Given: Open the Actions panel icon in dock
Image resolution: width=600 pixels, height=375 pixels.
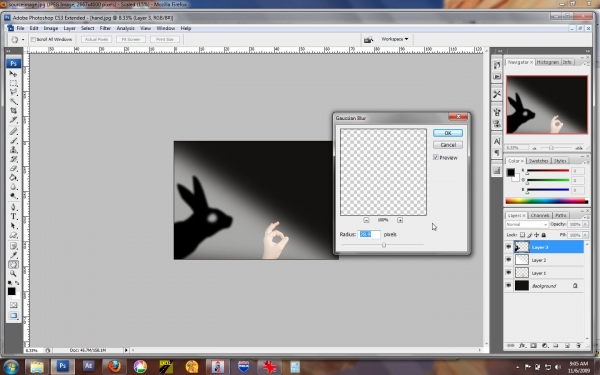Looking at the screenshot, I should pyautogui.click(x=497, y=77).
